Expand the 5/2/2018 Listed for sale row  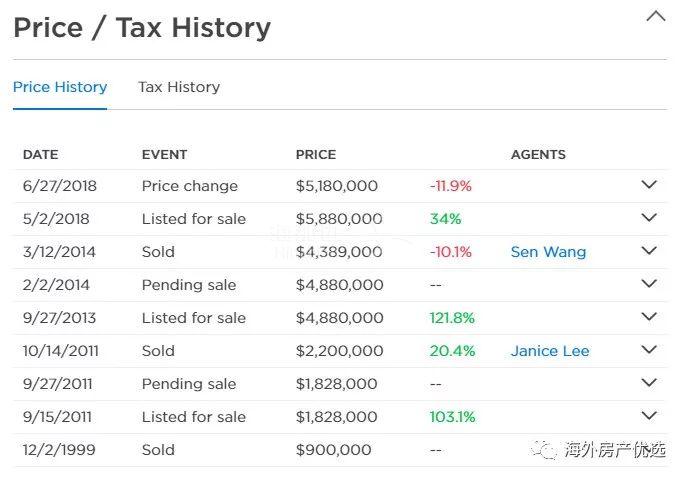coord(649,218)
